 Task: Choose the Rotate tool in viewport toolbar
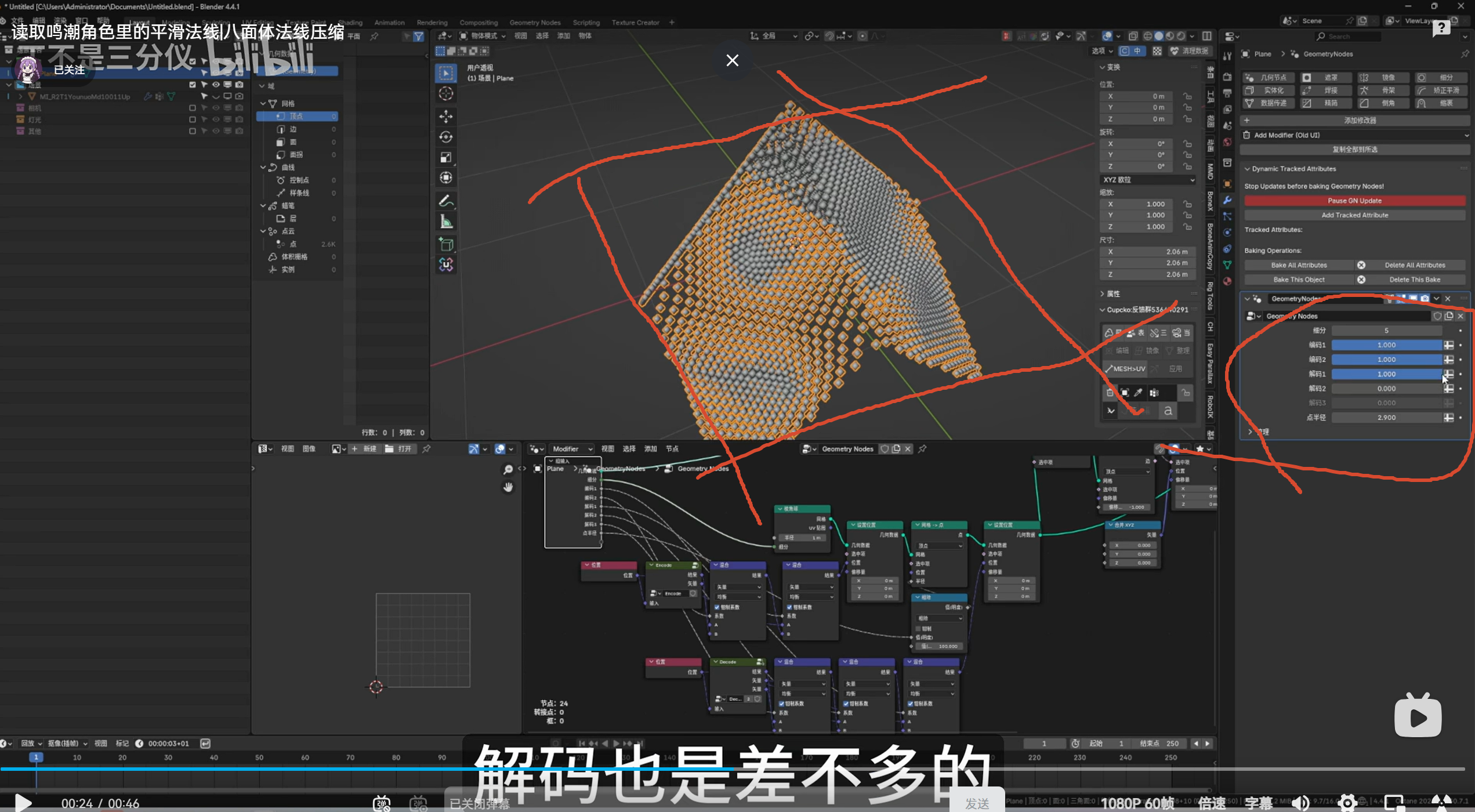point(445,137)
